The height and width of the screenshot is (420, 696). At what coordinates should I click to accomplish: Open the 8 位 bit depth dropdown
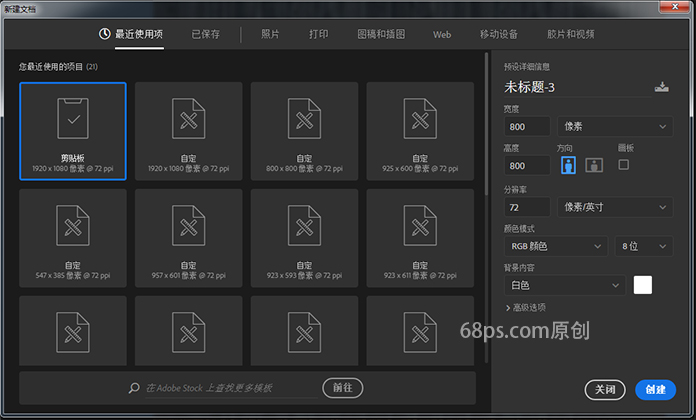point(644,246)
